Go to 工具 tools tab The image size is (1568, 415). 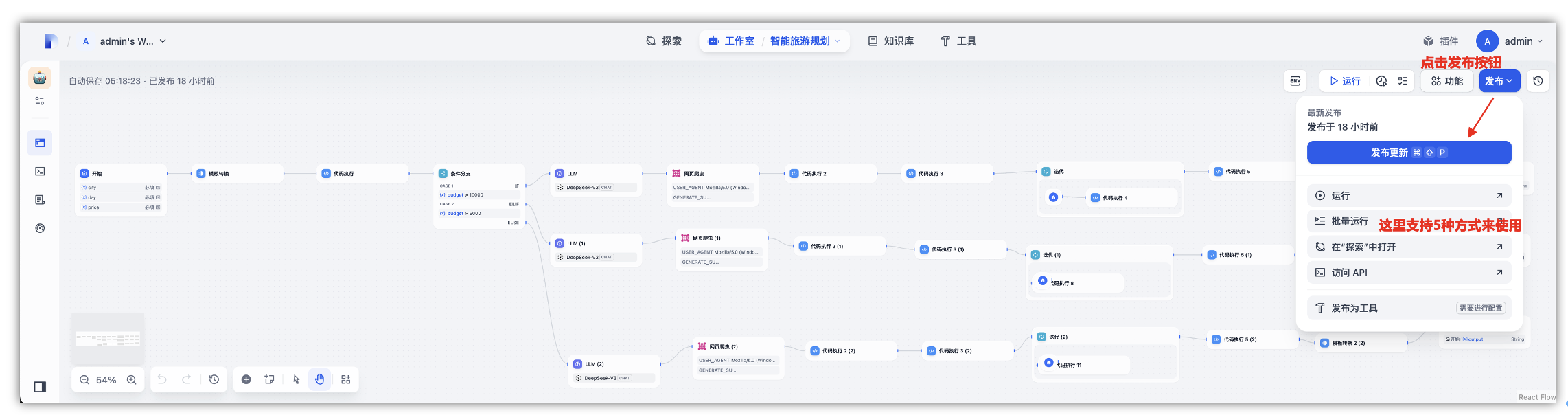click(x=958, y=41)
